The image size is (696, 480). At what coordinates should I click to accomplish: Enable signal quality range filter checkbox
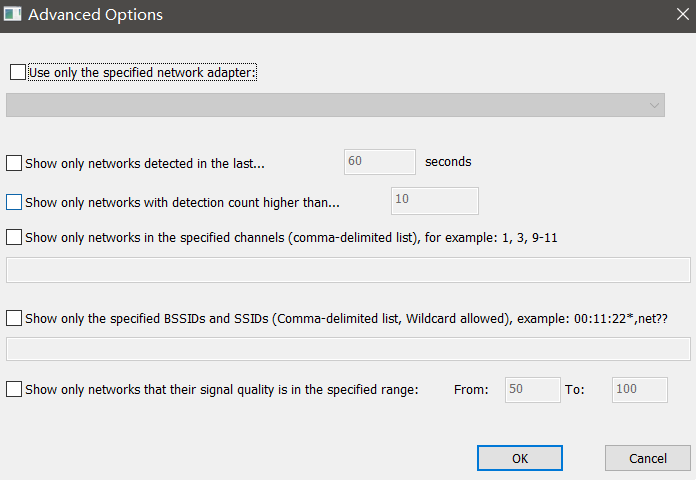click(x=14, y=389)
